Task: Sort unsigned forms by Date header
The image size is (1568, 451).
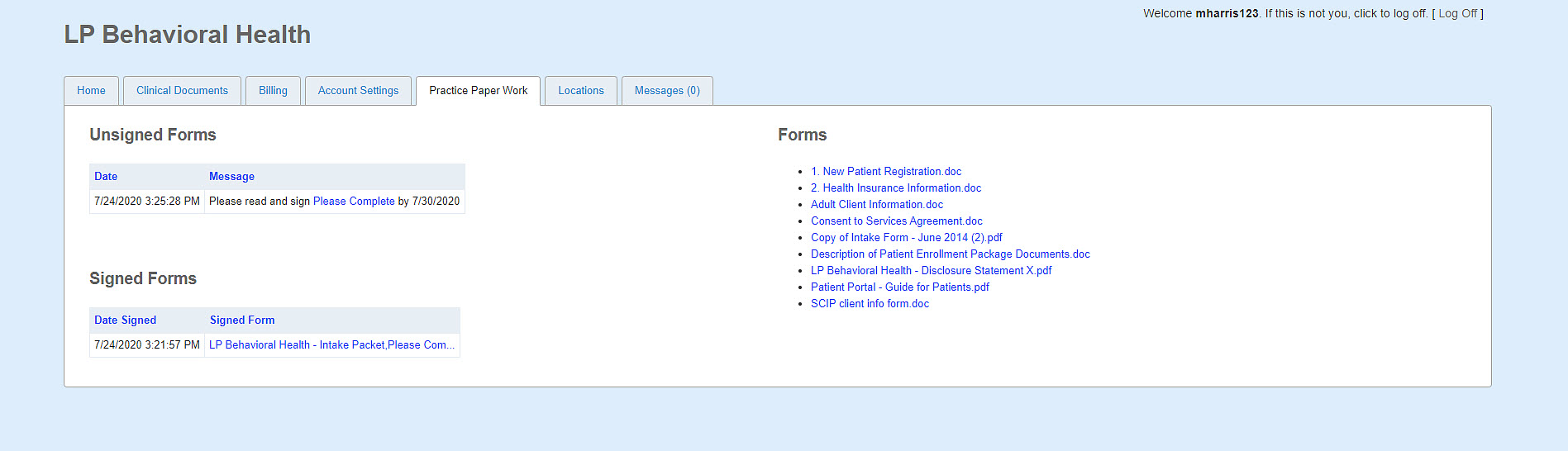Action: pyautogui.click(x=106, y=177)
